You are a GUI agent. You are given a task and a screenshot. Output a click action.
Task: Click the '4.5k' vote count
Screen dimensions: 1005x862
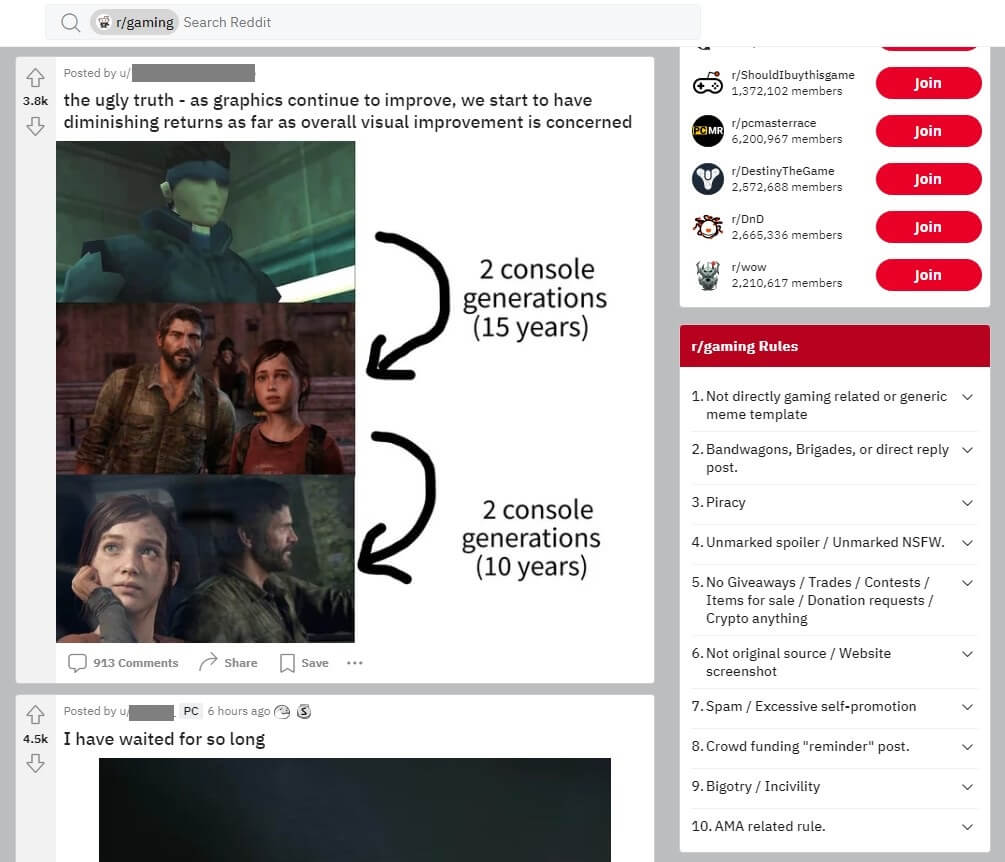35,739
